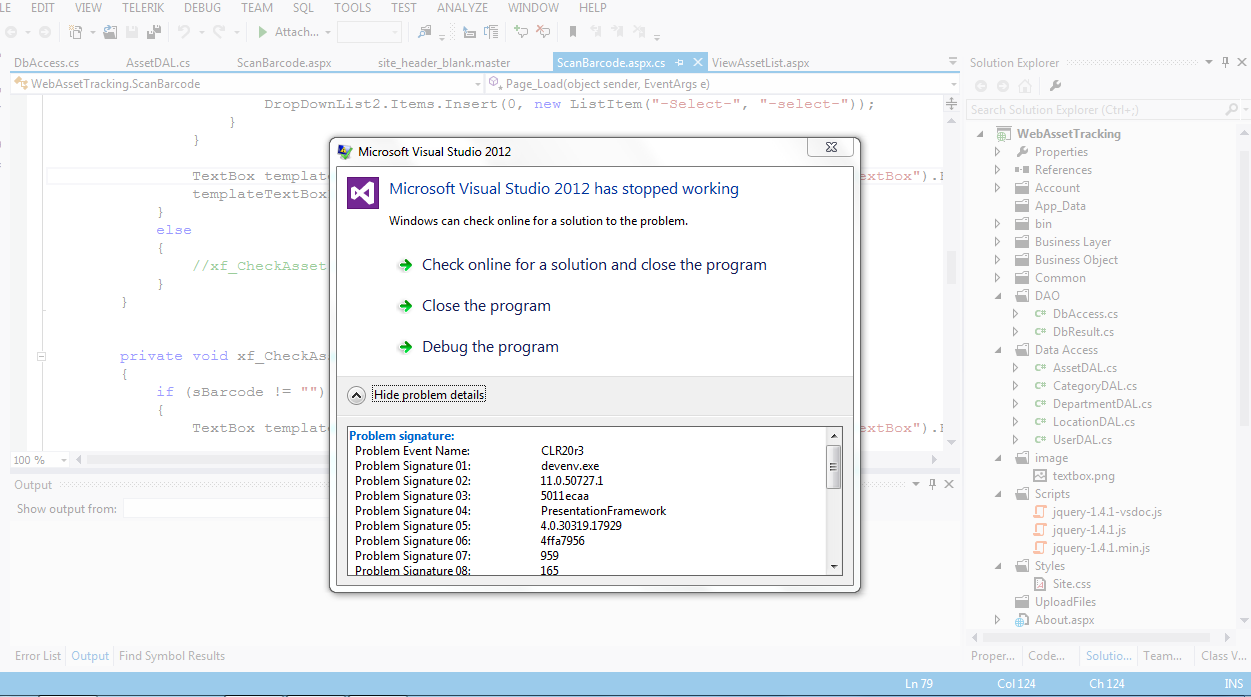Expand the Properties node in Solution Explorer

pos(997,152)
